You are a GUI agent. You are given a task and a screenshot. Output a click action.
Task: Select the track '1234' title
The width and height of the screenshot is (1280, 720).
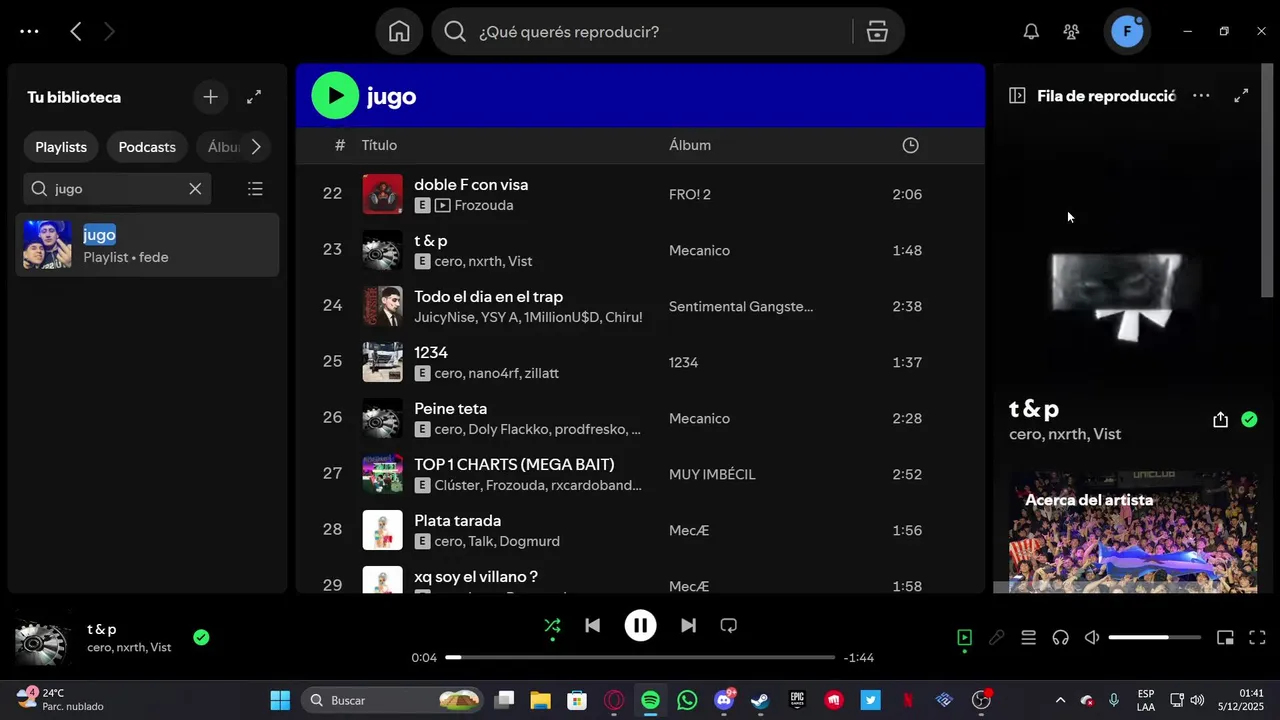(431, 353)
